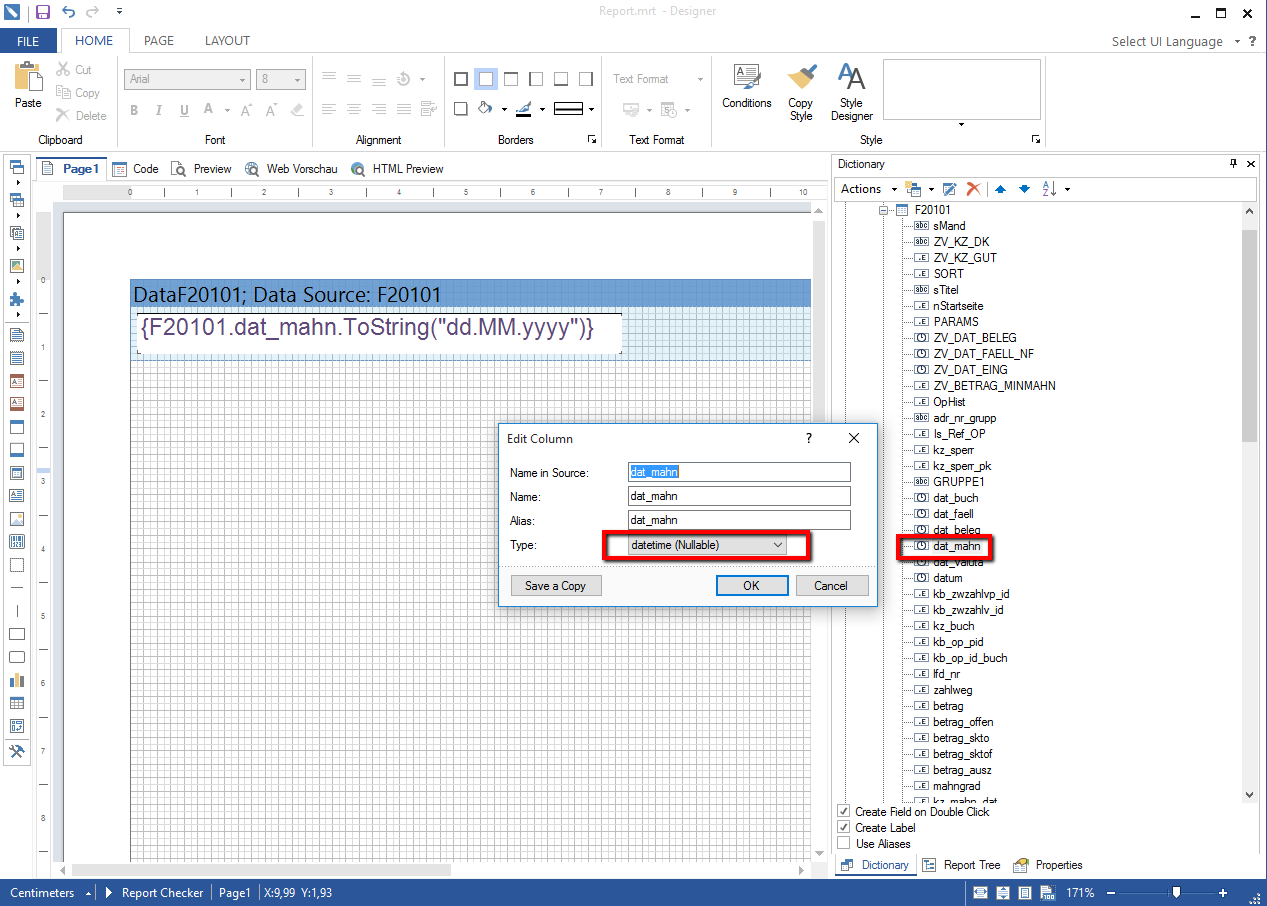This screenshot has width=1267, height=906.
Task: Switch to the PAGE ribbon tab
Action: pos(159,41)
